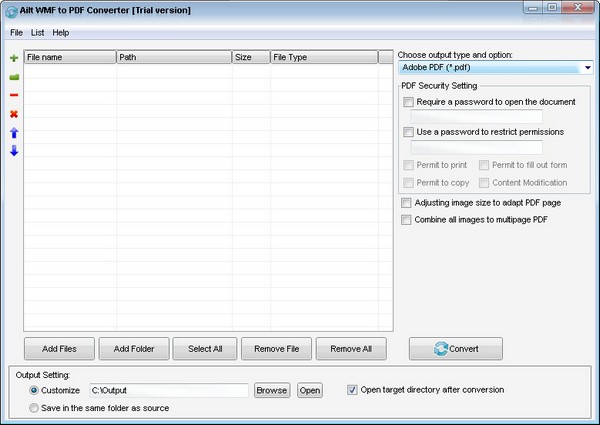Sort by File name column header
This screenshot has width=600, height=425.
(x=70, y=57)
